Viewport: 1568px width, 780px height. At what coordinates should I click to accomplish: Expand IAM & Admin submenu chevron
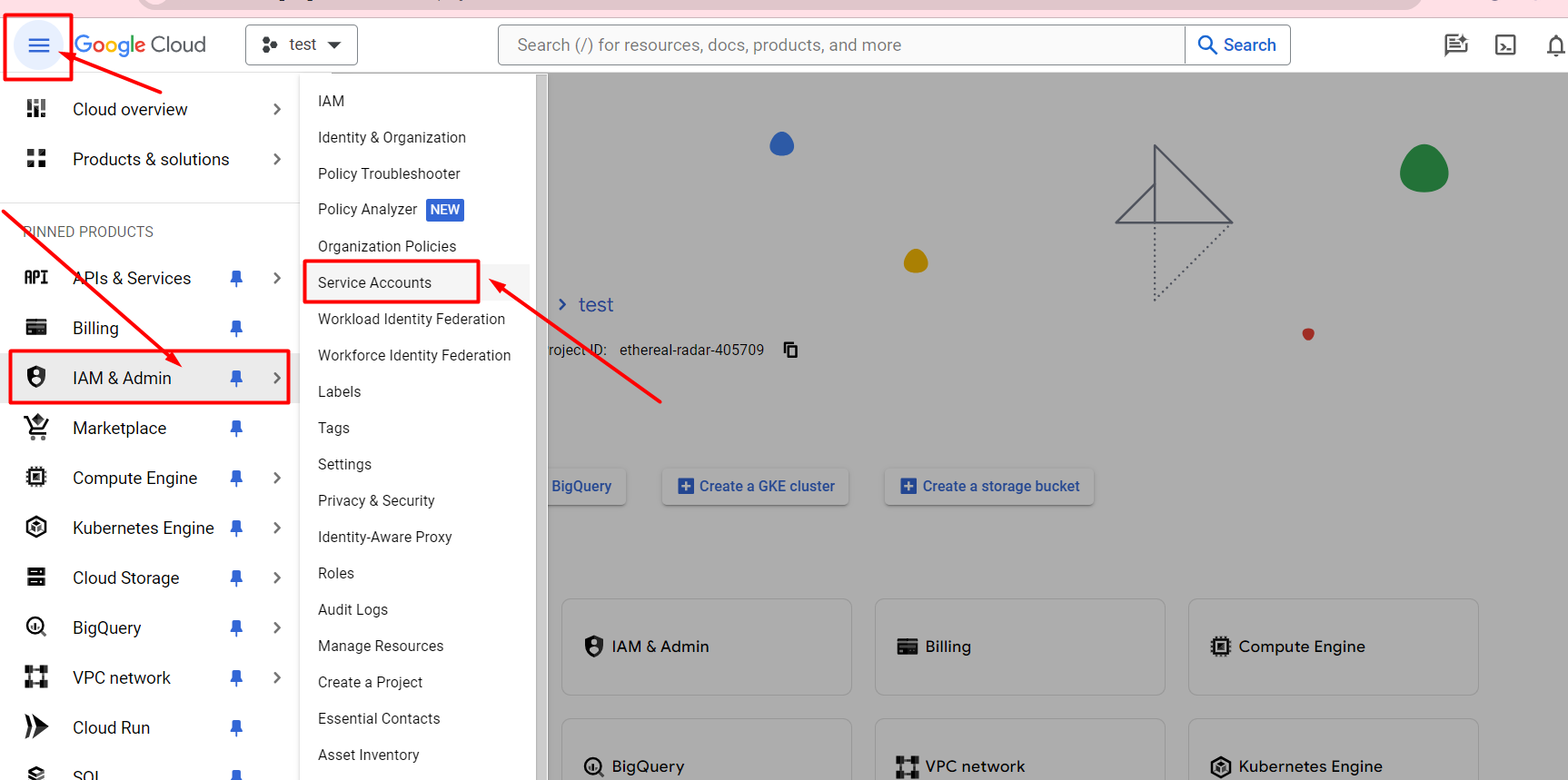click(277, 378)
